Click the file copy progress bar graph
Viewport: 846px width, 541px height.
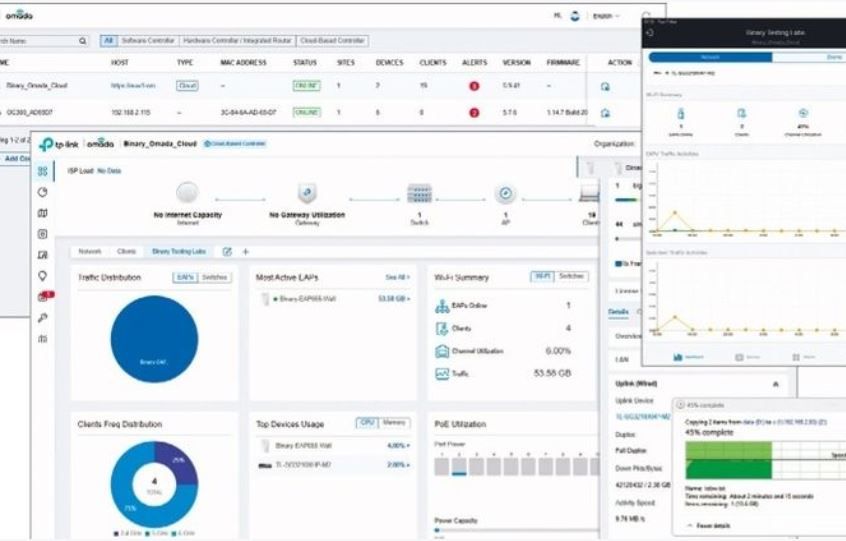coord(765,460)
